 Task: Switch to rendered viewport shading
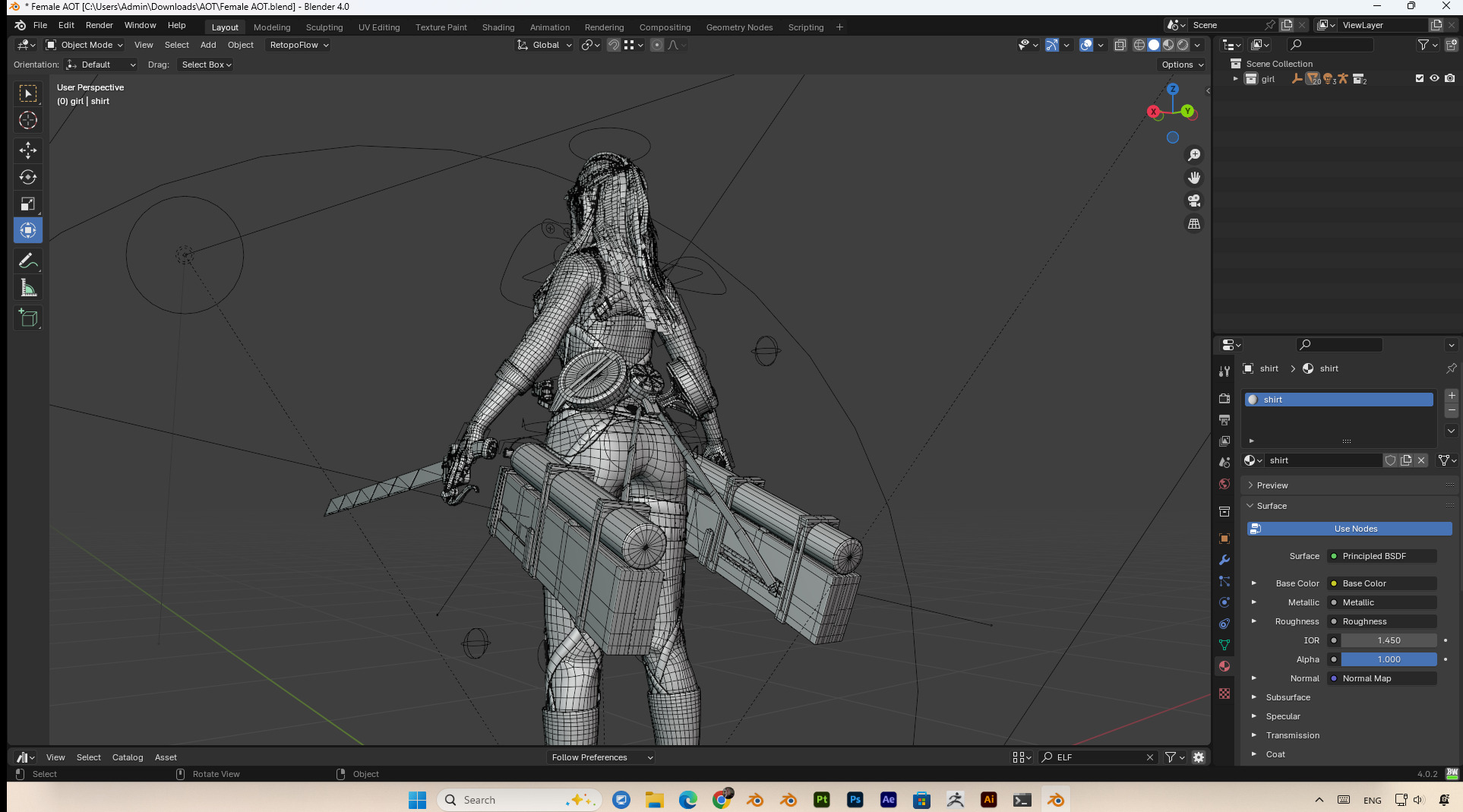[x=1183, y=45]
